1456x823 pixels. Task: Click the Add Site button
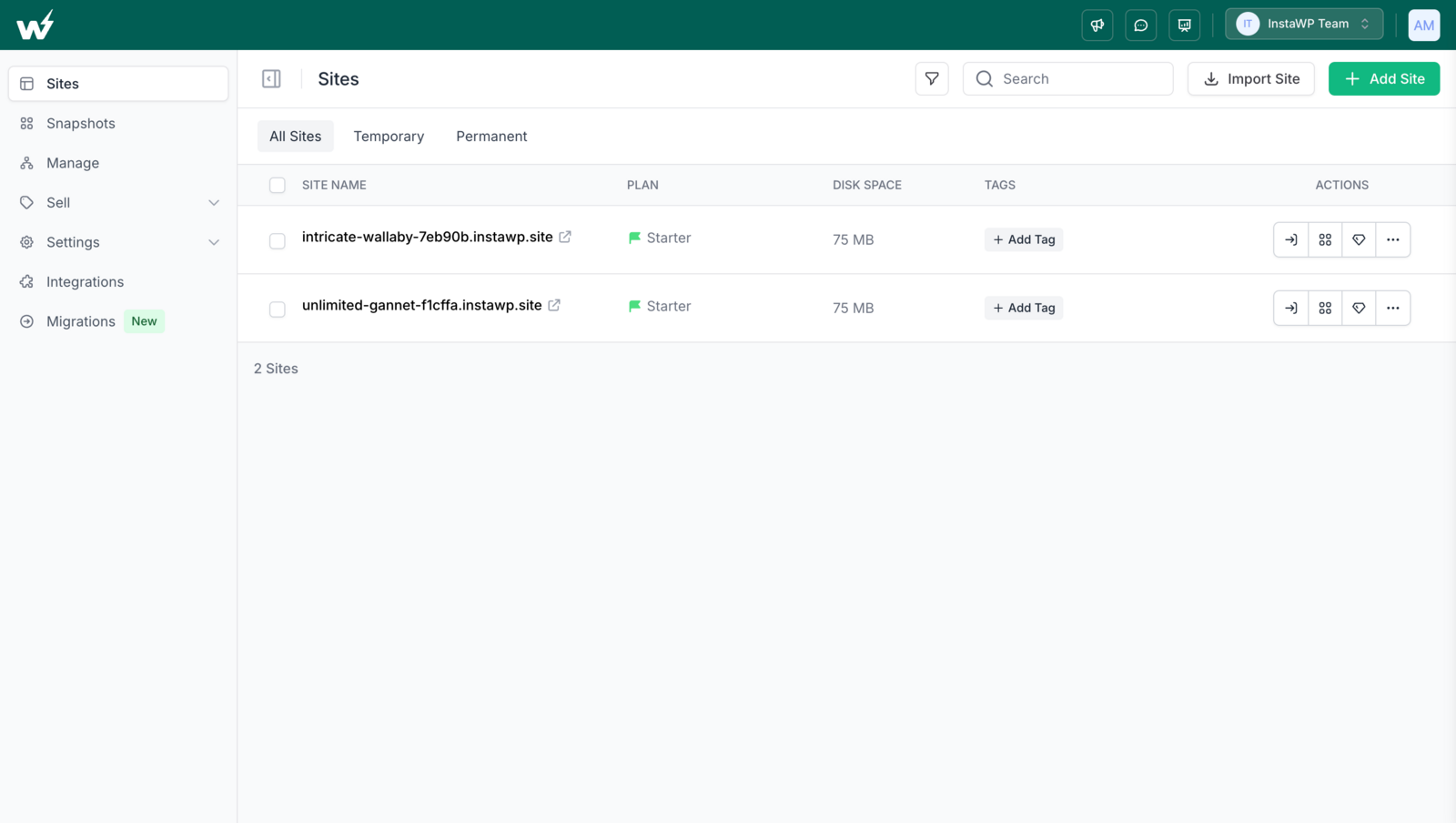[1384, 79]
